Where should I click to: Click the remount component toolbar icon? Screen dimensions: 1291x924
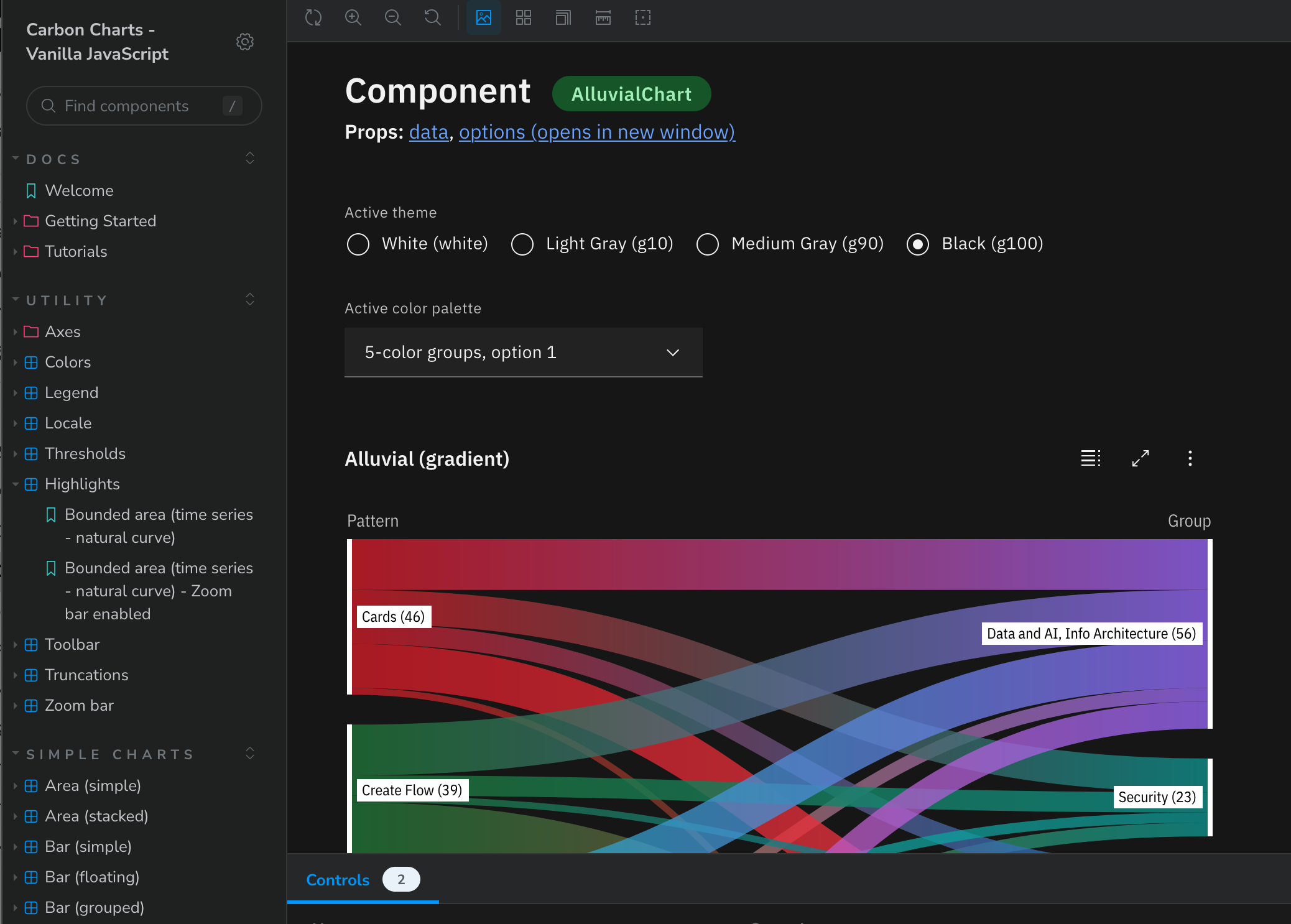tap(313, 17)
